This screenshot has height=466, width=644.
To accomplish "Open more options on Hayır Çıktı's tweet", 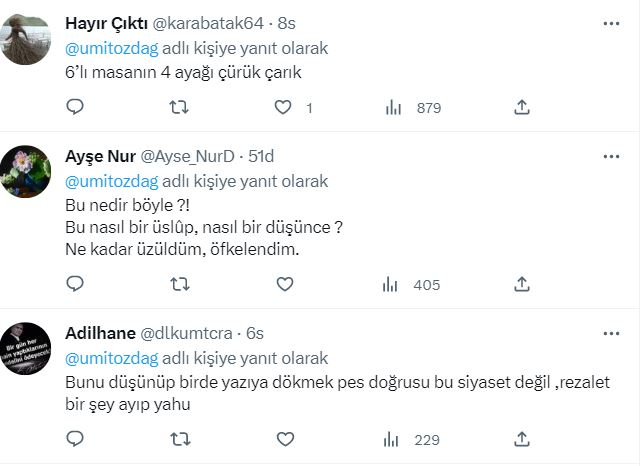I will 608,23.
